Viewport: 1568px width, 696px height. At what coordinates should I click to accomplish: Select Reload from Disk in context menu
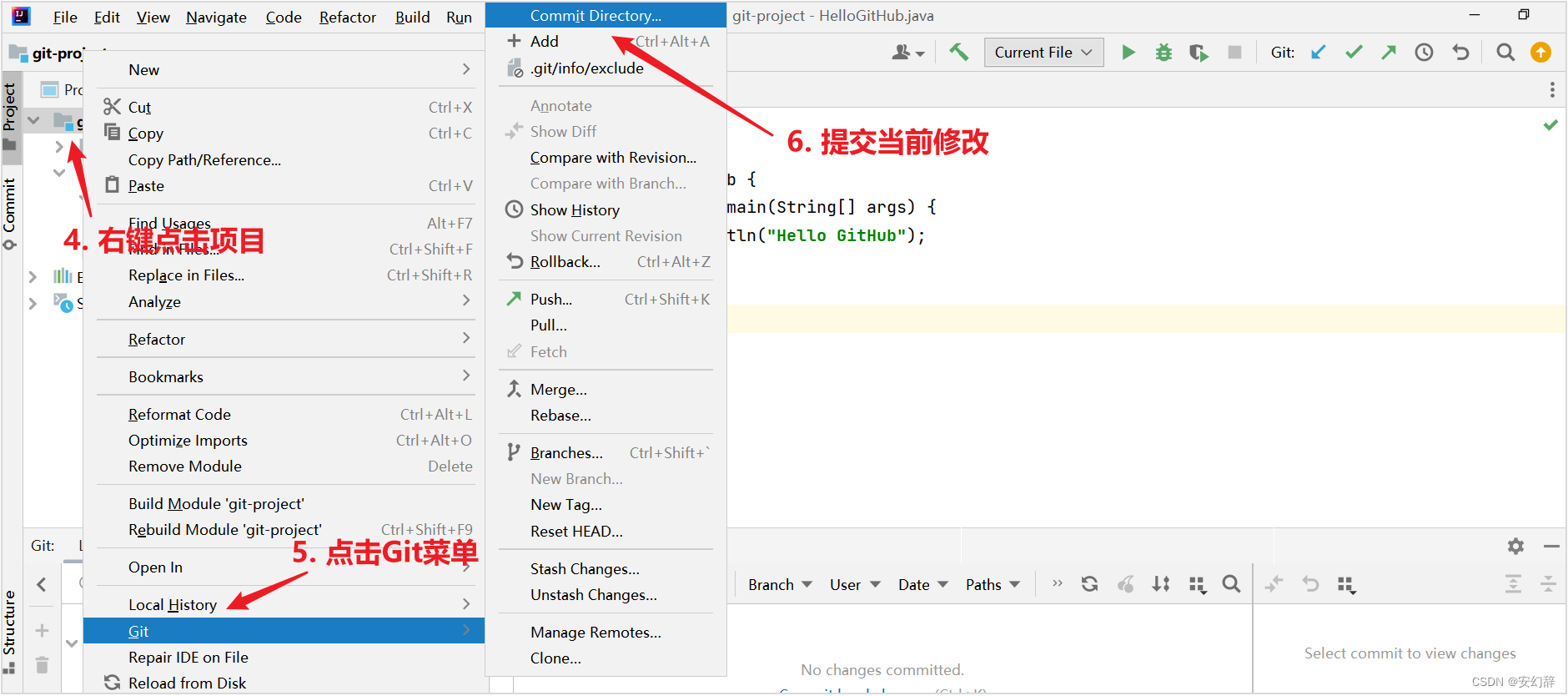(x=284, y=683)
